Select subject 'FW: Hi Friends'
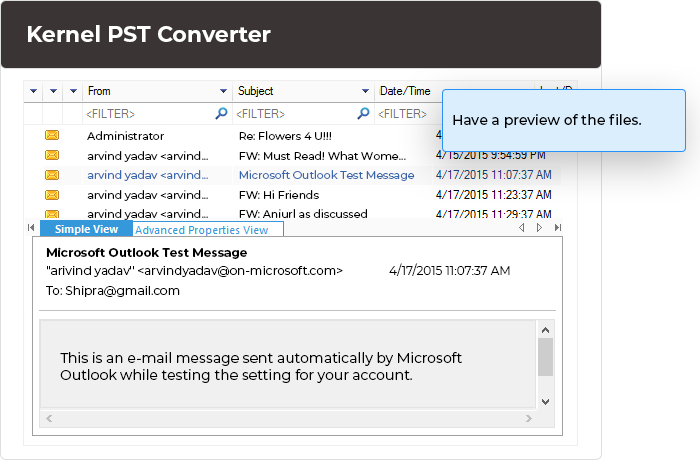This screenshot has width=700, height=460. 279,195
